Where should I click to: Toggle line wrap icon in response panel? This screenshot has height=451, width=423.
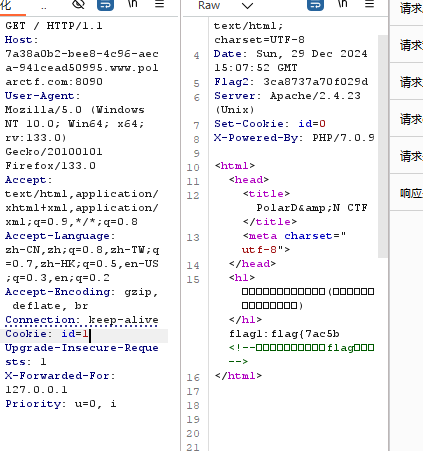pos(315,5)
